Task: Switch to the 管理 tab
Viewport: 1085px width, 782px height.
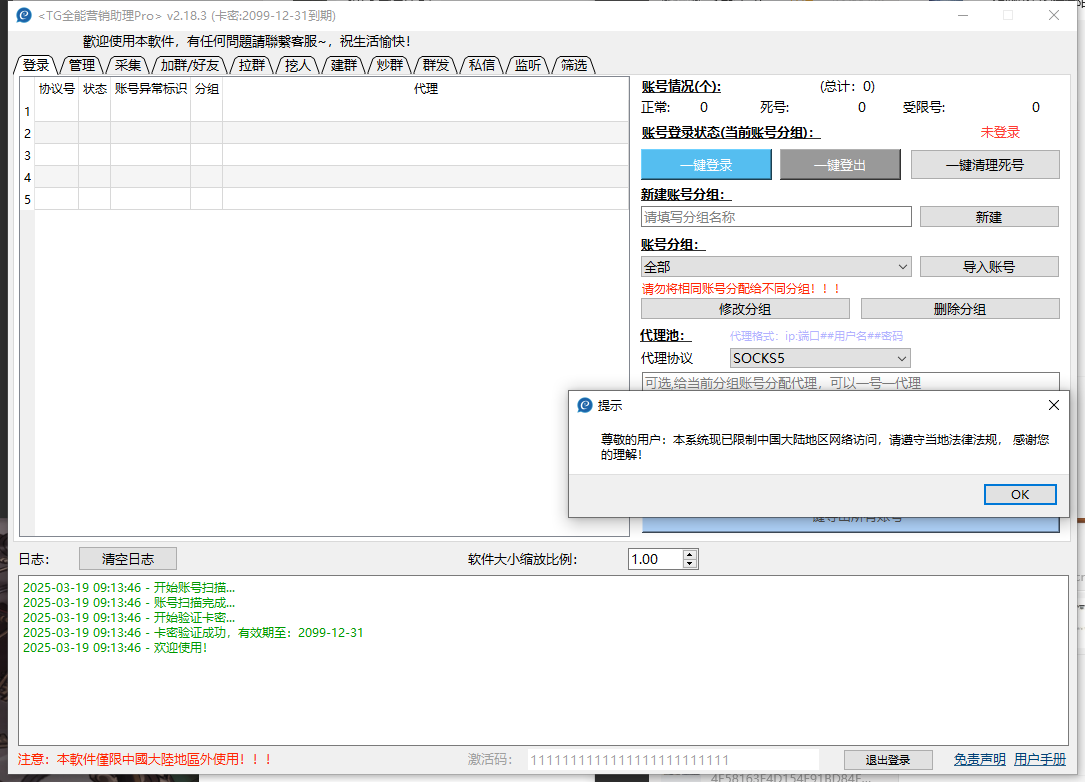Action: click(x=82, y=65)
